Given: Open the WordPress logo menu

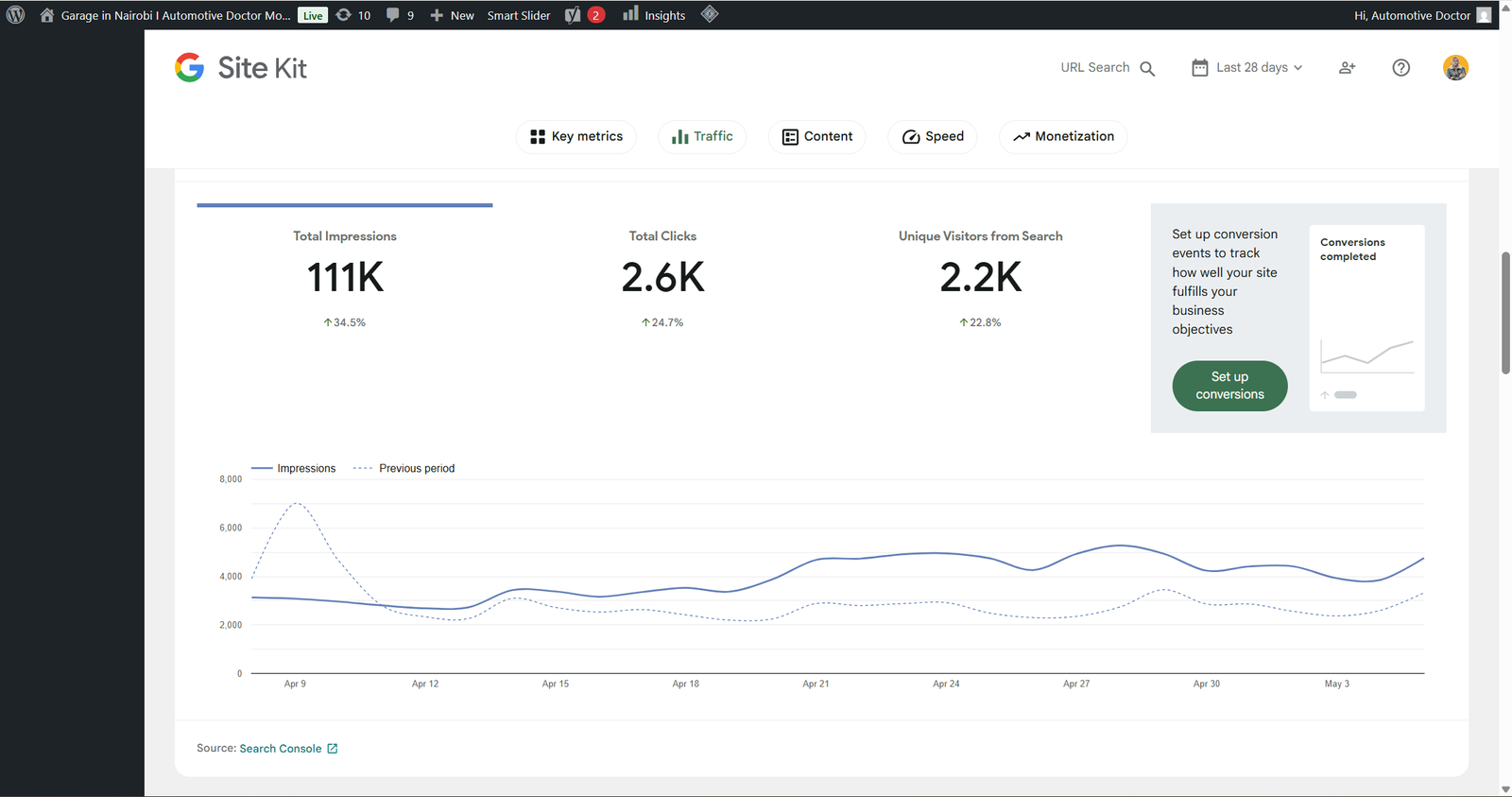Looking at the screenshot, I should pyautogui.click(x=15, y=15).
